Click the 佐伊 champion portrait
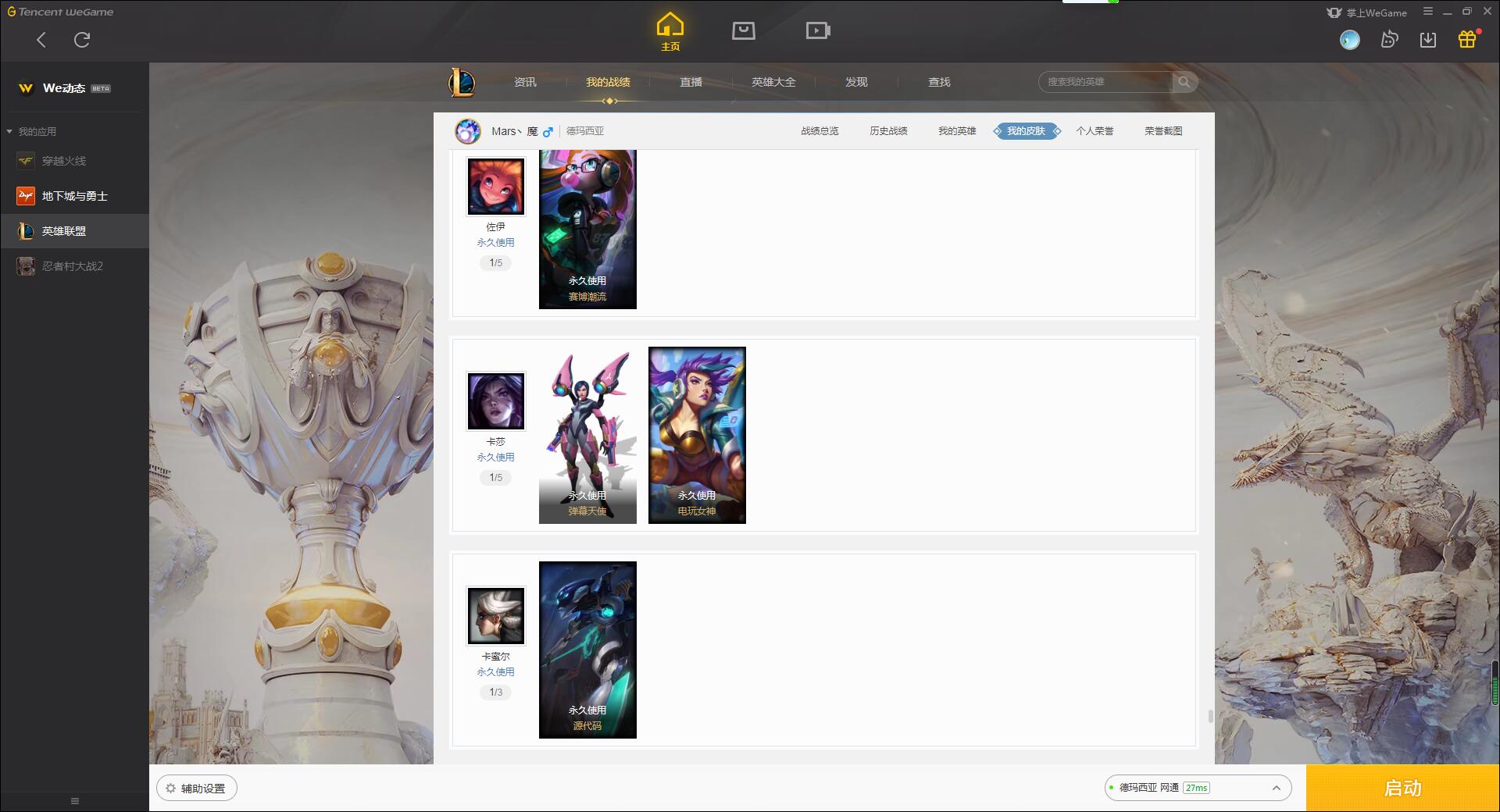 click(496, 187)
